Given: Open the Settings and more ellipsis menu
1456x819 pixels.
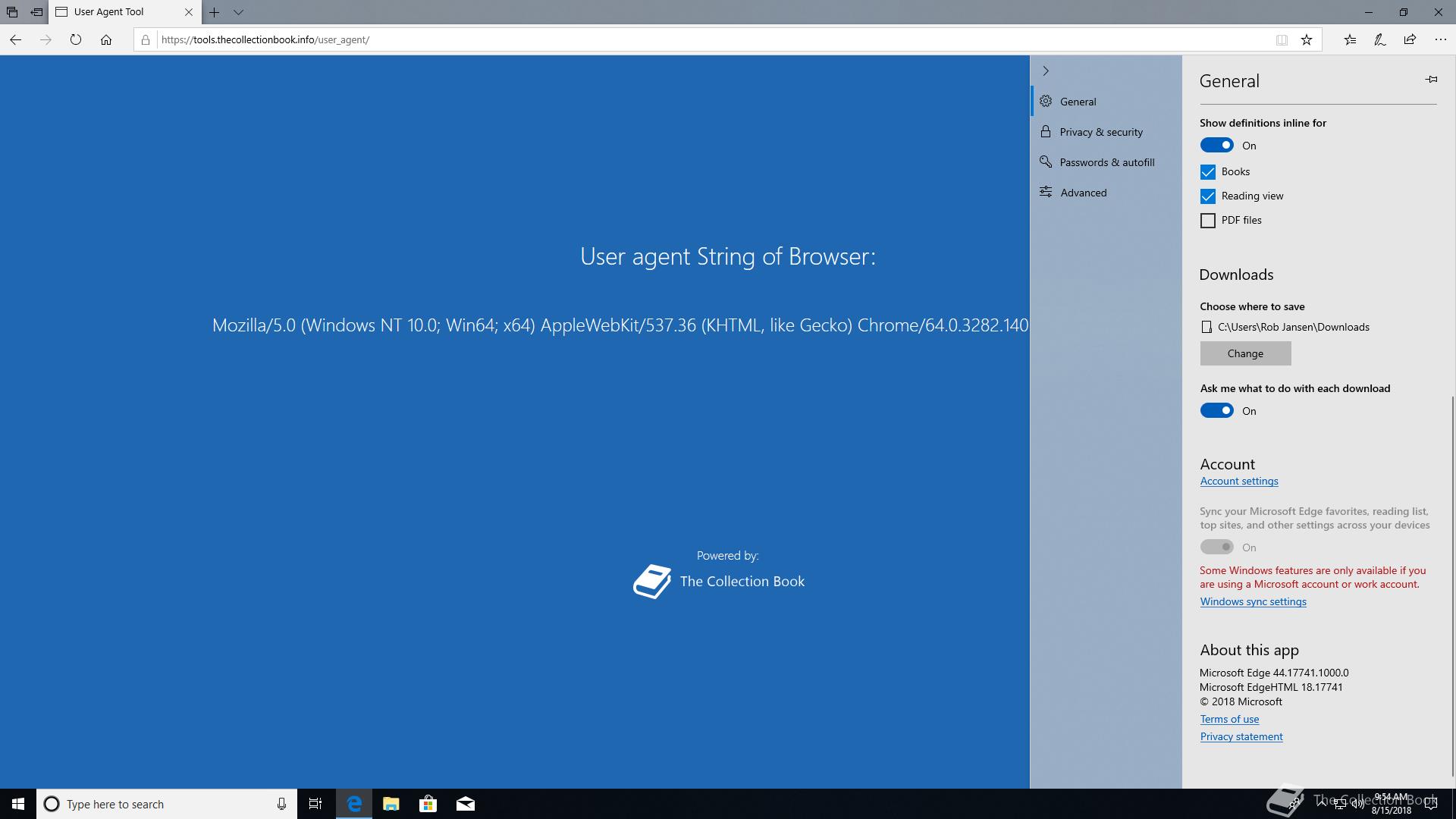Looking at the screenshot, I should coord(1441,40).
